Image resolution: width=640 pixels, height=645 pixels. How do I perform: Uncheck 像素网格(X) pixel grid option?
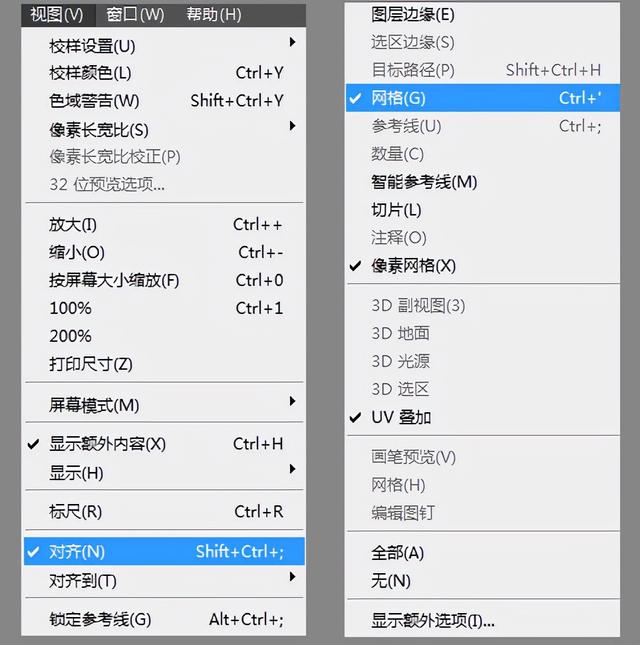click(482, 266)
